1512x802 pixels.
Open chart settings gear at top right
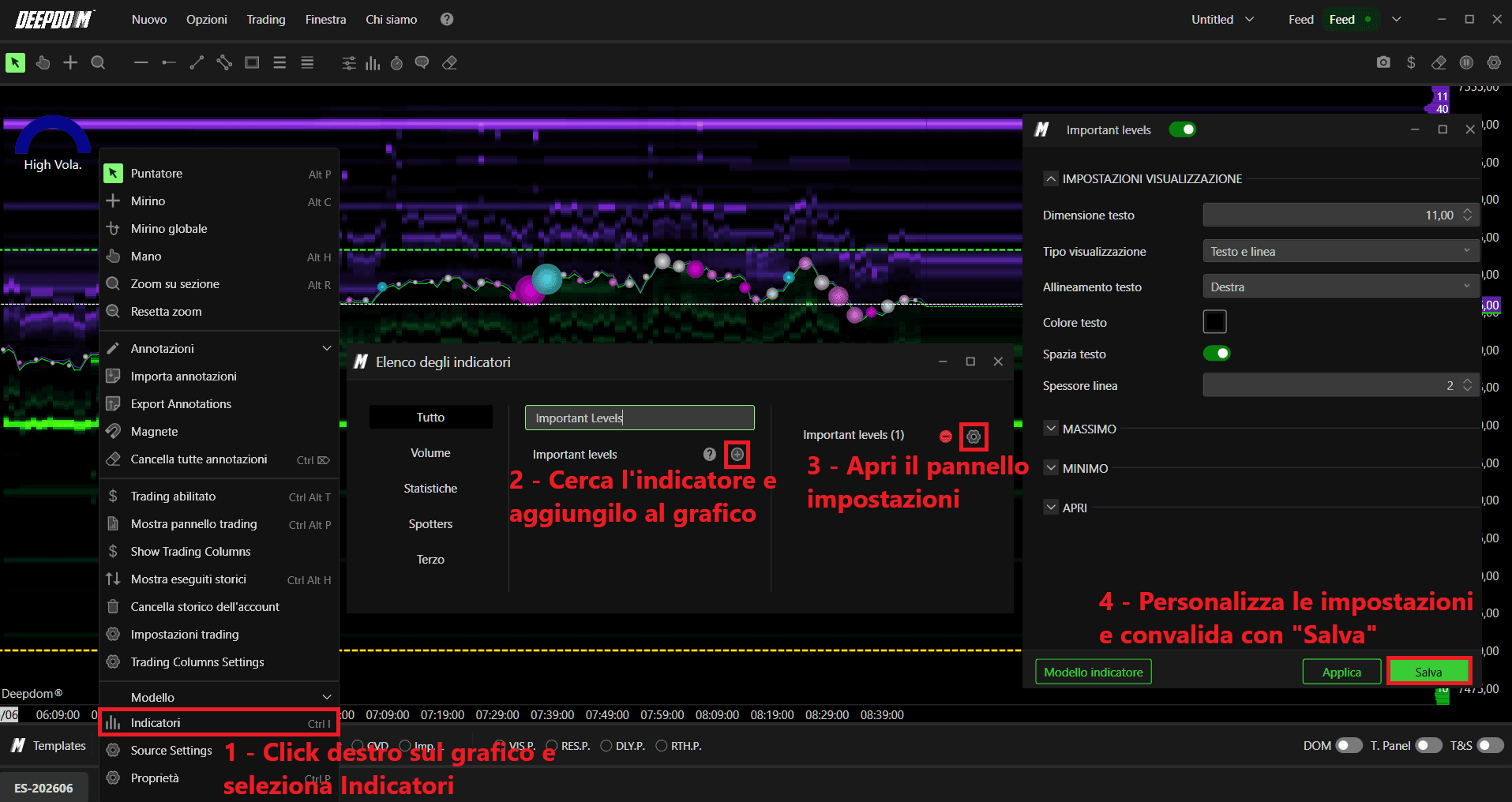1494,62
